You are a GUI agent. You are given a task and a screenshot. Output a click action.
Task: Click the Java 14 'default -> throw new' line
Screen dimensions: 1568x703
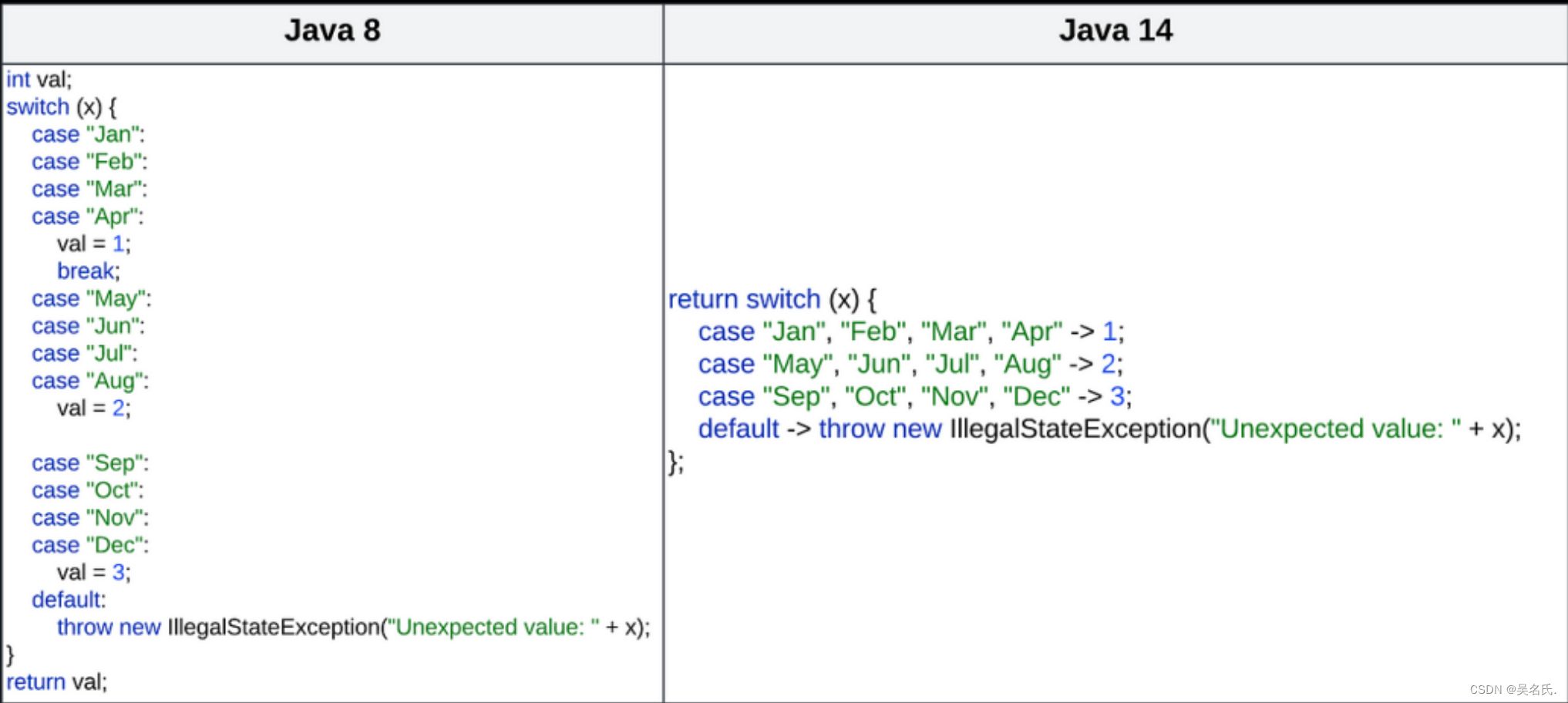tap(1110, 429)
